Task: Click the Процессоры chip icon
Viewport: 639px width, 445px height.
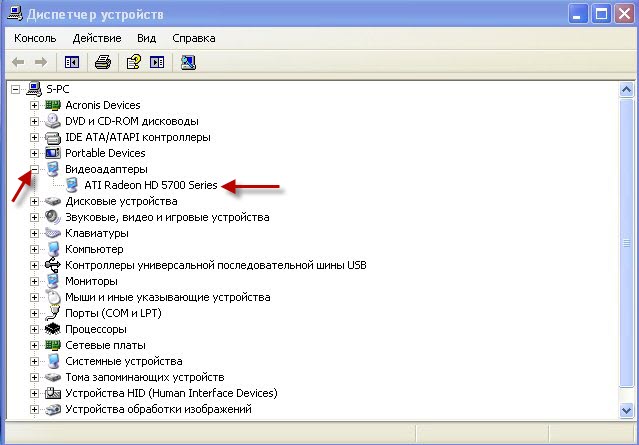Action: click(53, 329)
